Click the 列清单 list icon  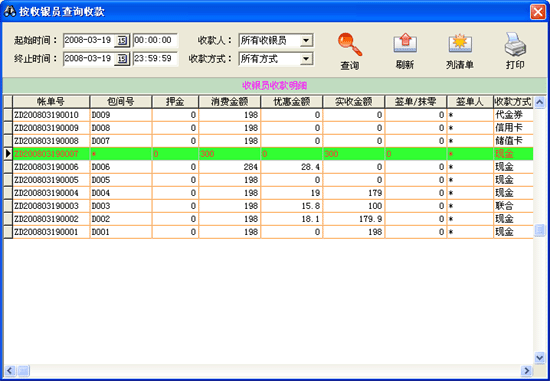[x=460, y=44]
